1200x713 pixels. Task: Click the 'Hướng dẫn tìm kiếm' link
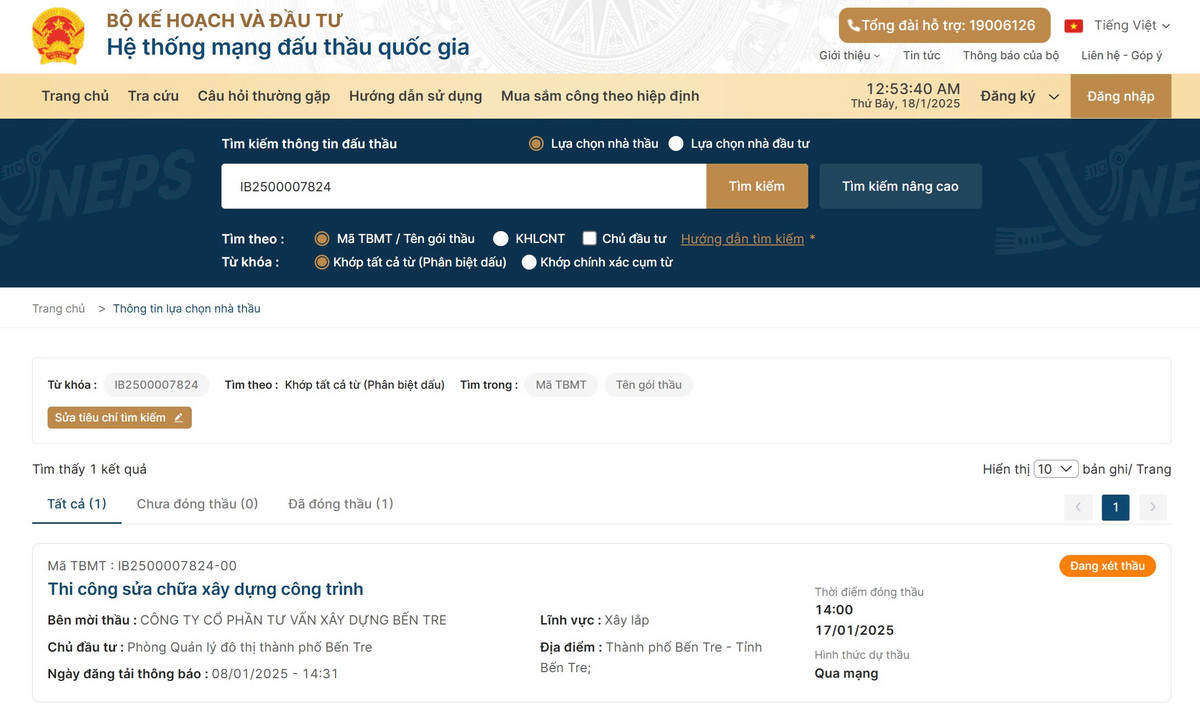[745, 238]
